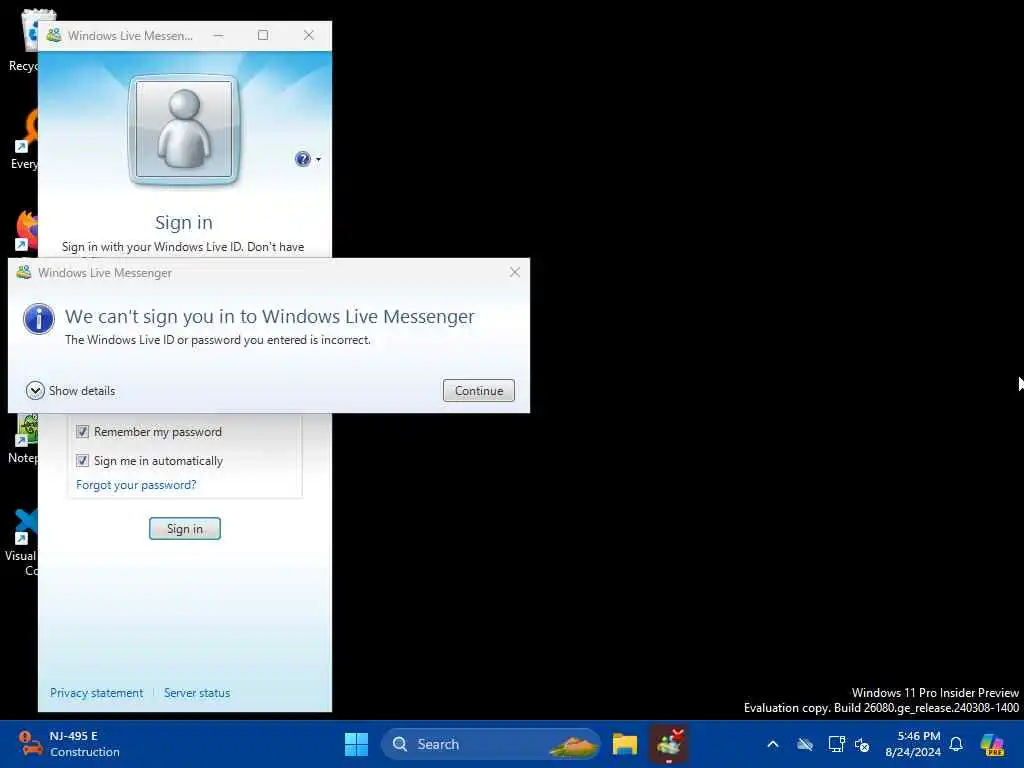The image size is (1024, 768).
Task: Click the Sign in button in Messenger
Action: tap(185, 528)
